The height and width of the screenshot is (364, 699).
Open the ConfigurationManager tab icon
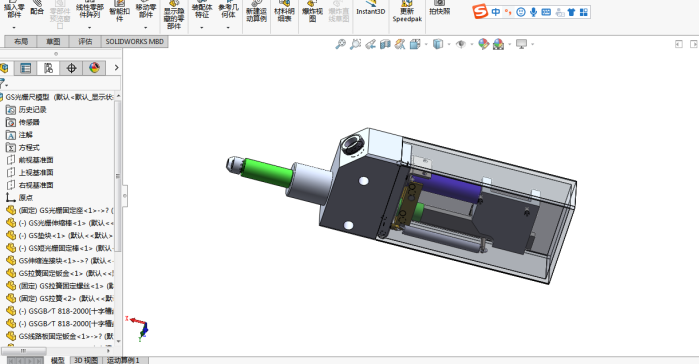pyautogui.click(x=48, y=68)
